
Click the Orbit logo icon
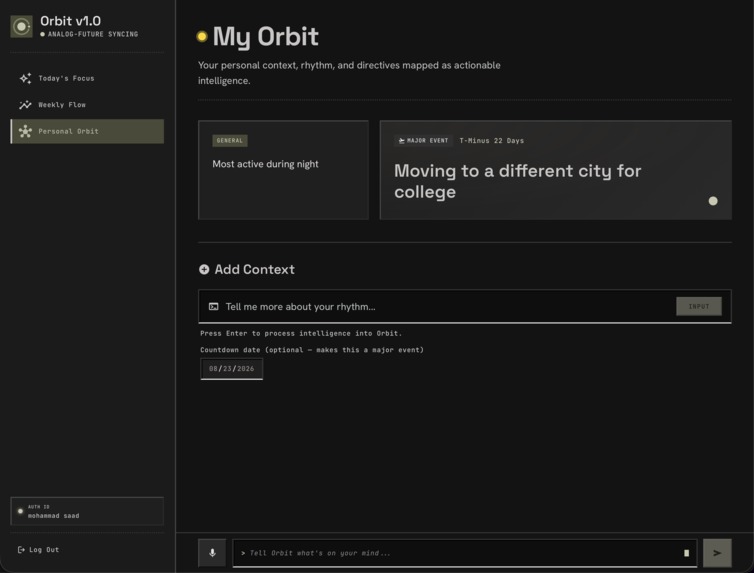[22, 26]
